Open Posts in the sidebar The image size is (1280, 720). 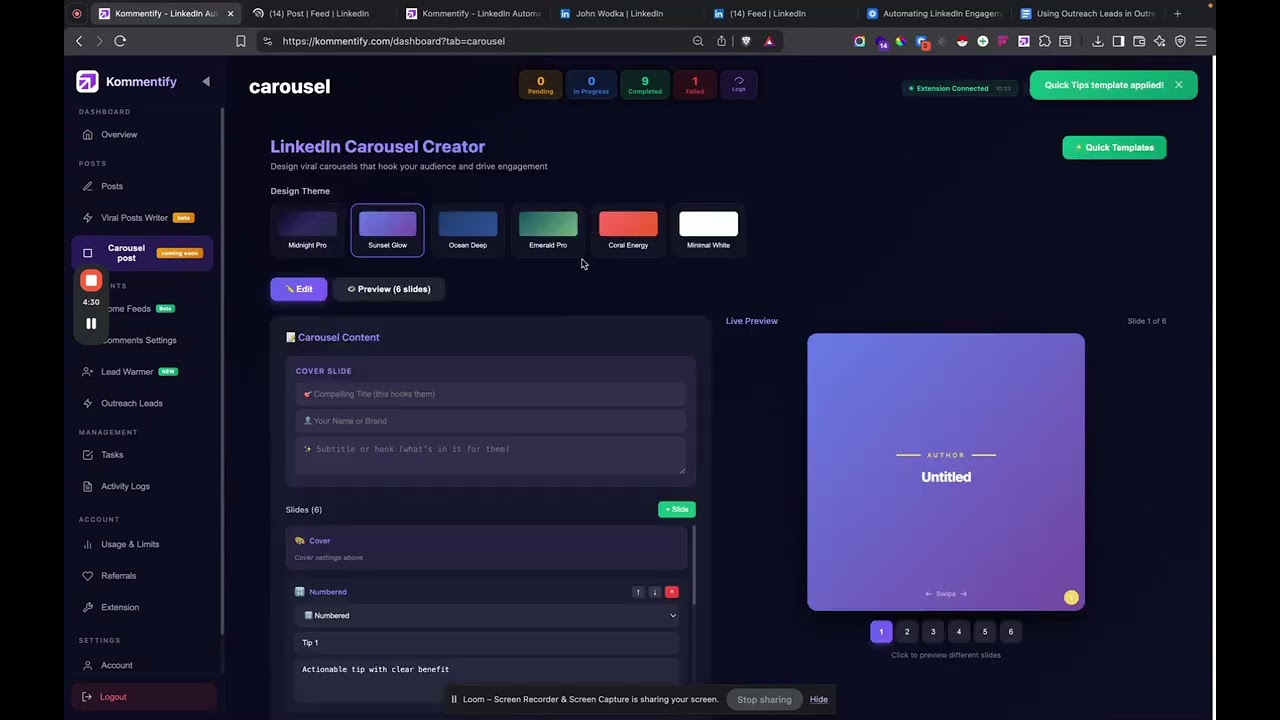click(x=112, y=186)
